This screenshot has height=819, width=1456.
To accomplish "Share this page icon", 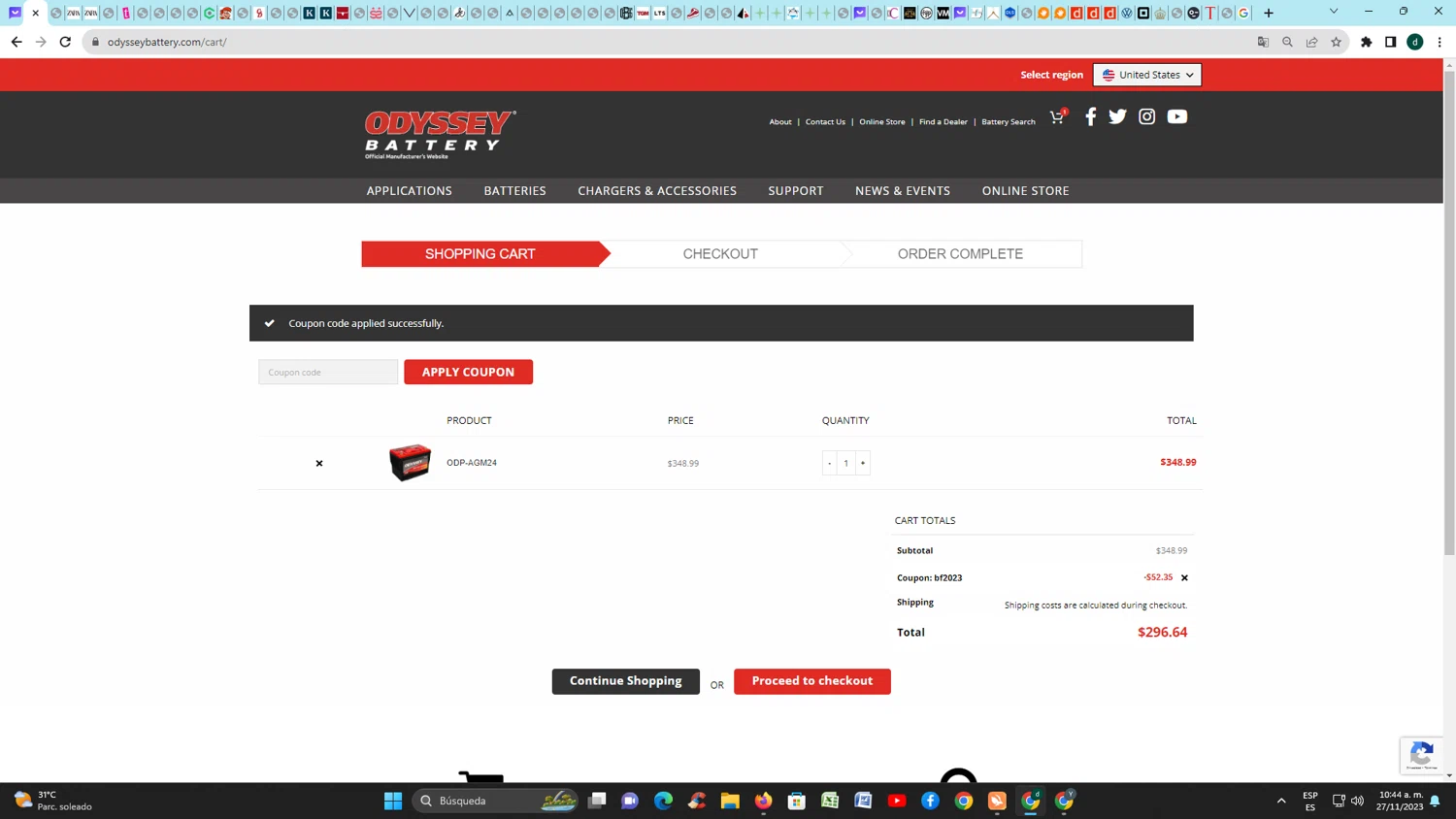I will click(1311, 42).
